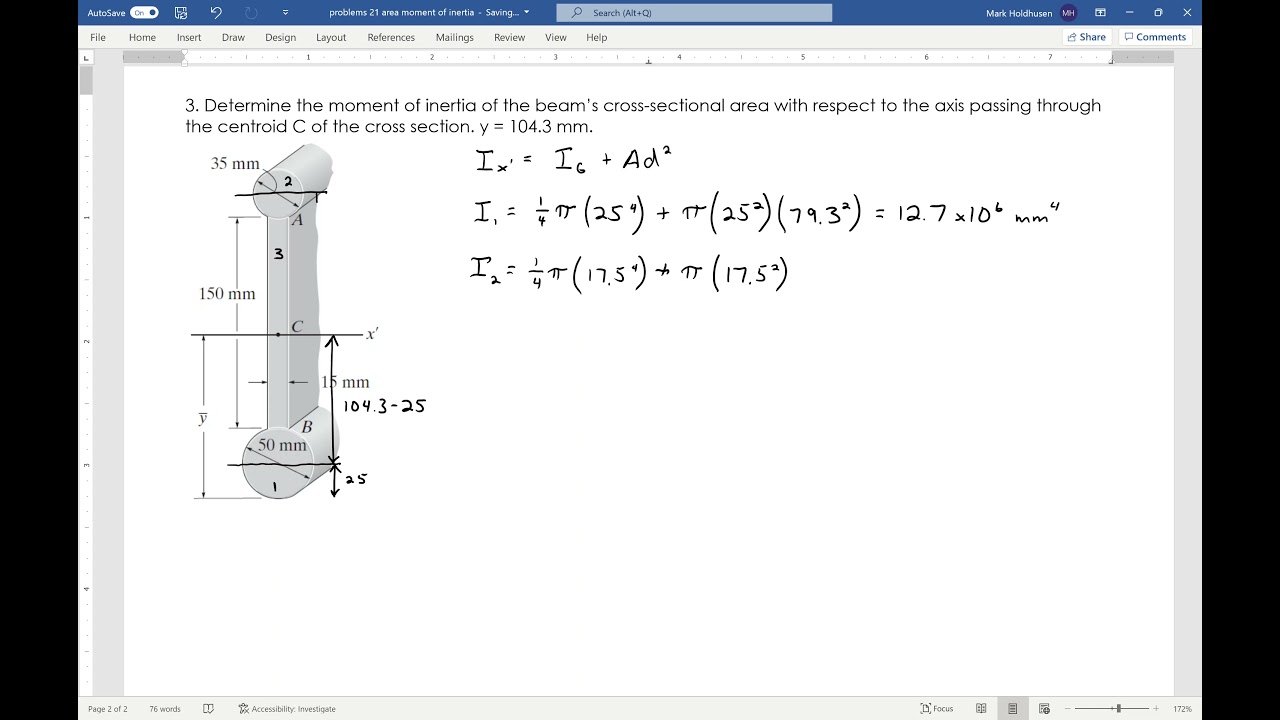Click the problem 3 statement text
The height and width of the screenshot is (720, 1280).
[x=643, y=116]
